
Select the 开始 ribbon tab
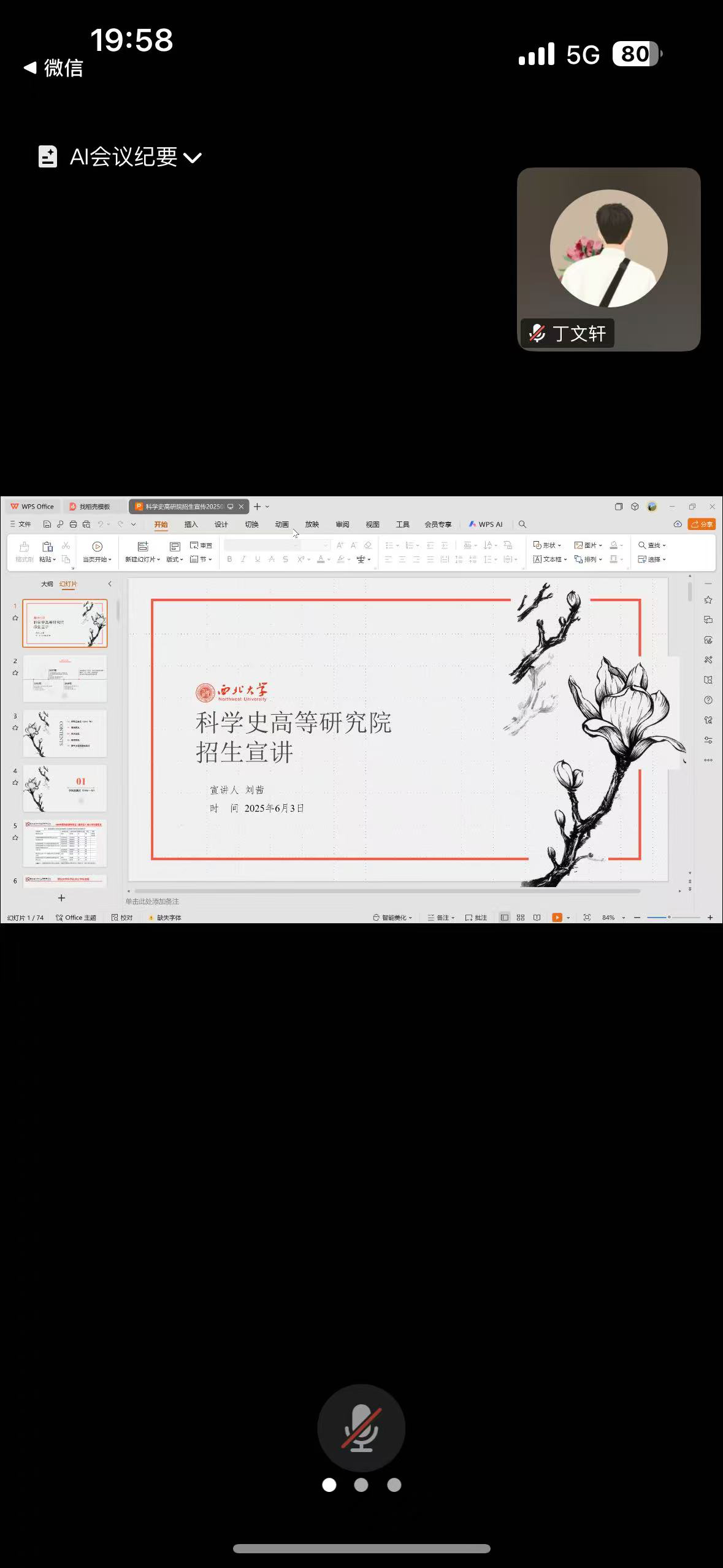pyautogui.click(x=161, y=525)
